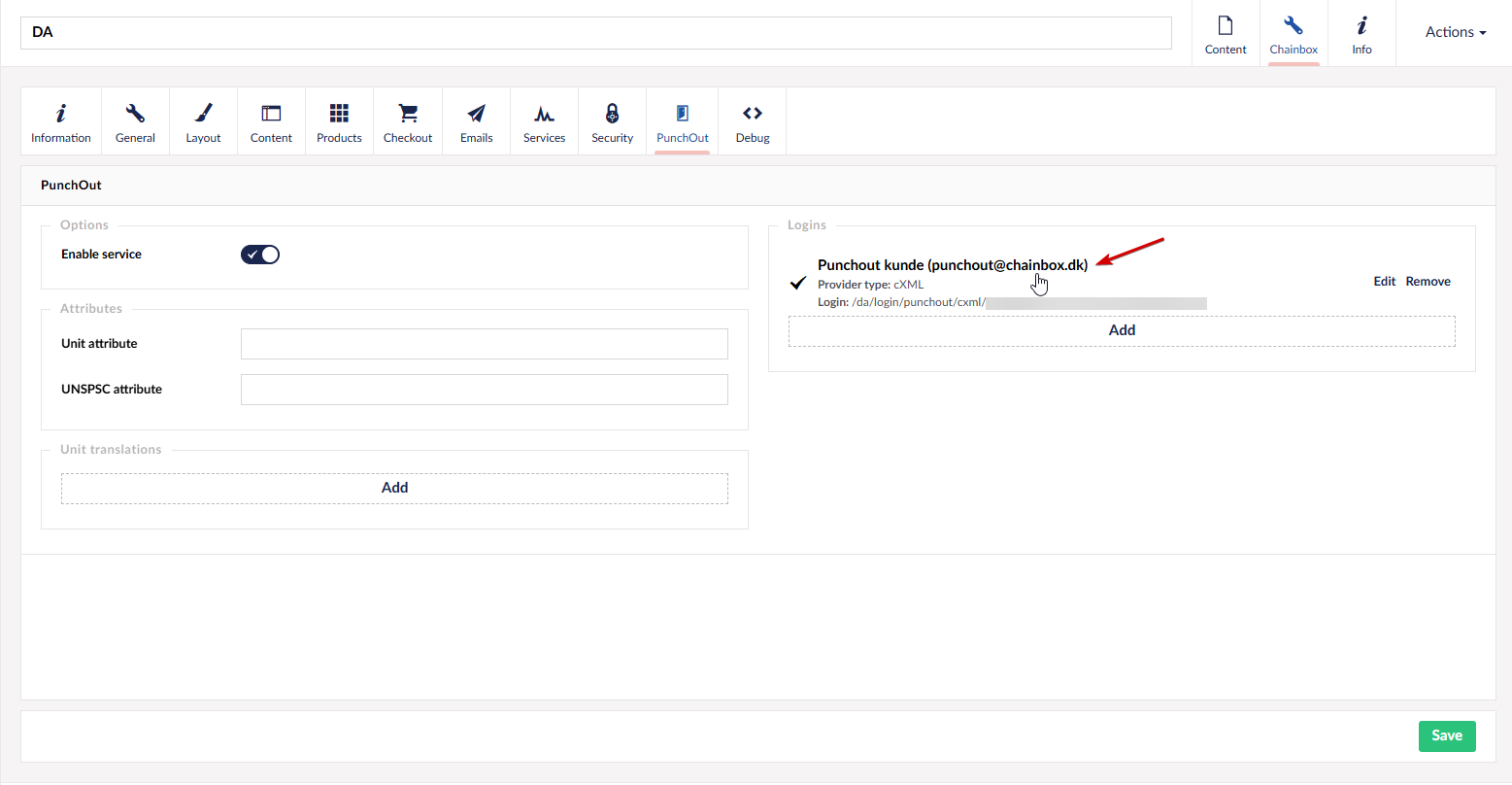Expand the Actions dropdown menu

[x=1455, y=32]
